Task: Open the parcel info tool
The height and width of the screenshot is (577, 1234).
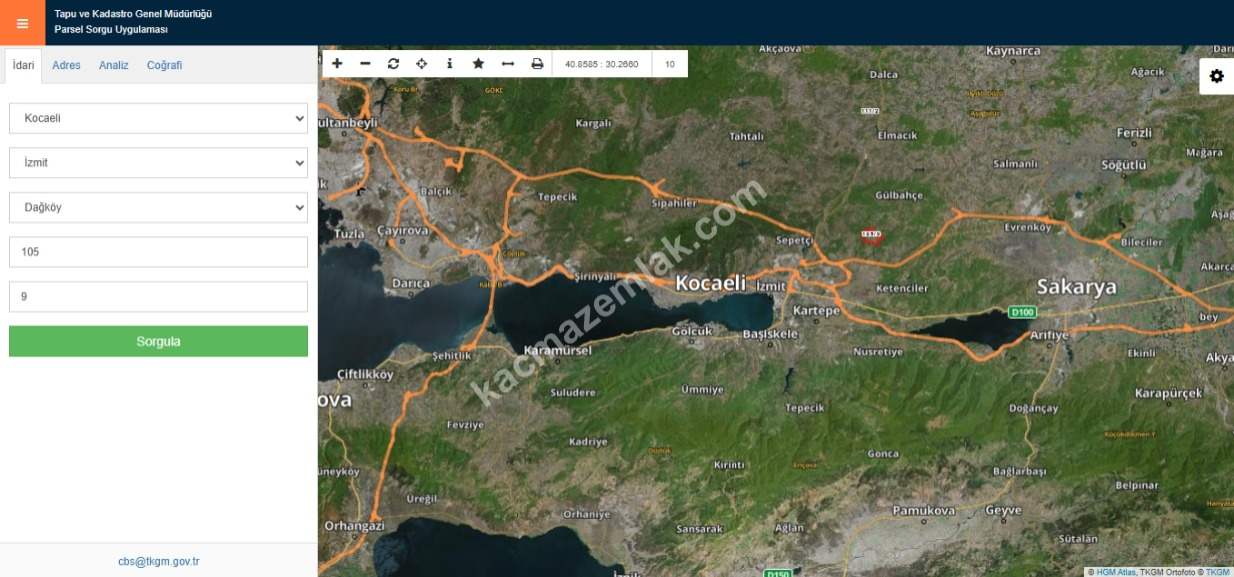Action: (449, 64)
